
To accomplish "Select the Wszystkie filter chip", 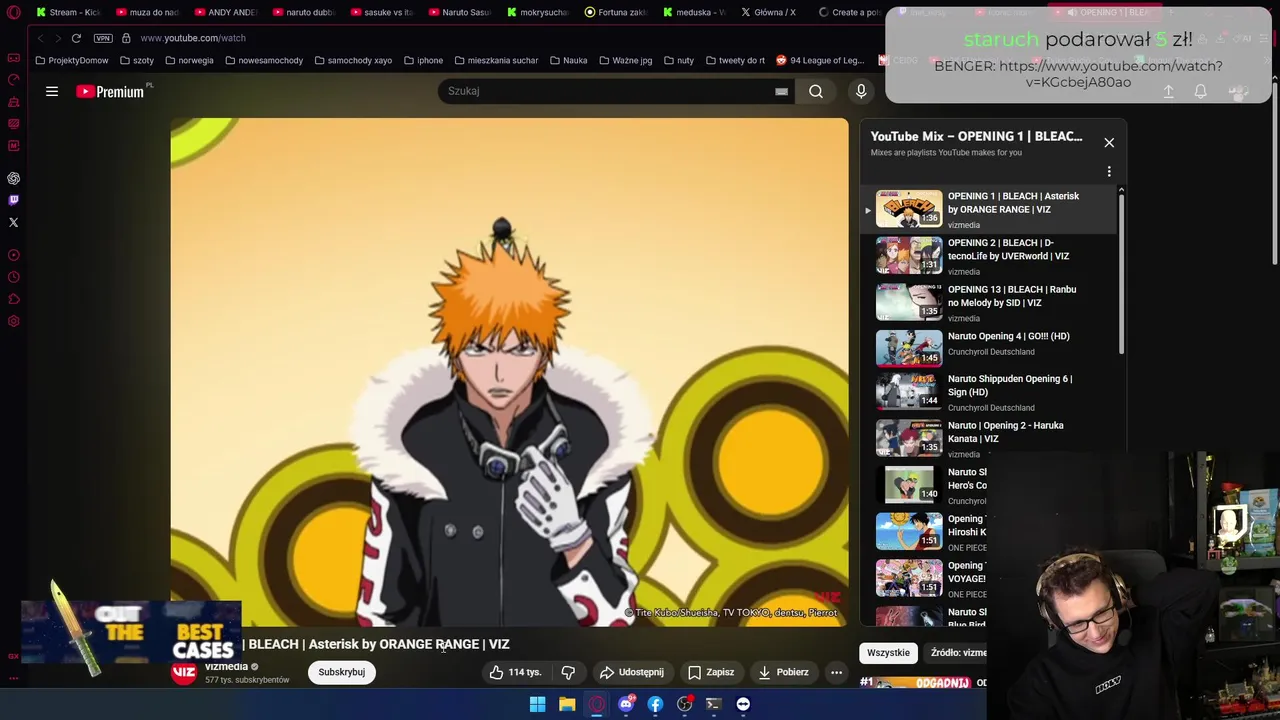I will click(x=888, y=653).
